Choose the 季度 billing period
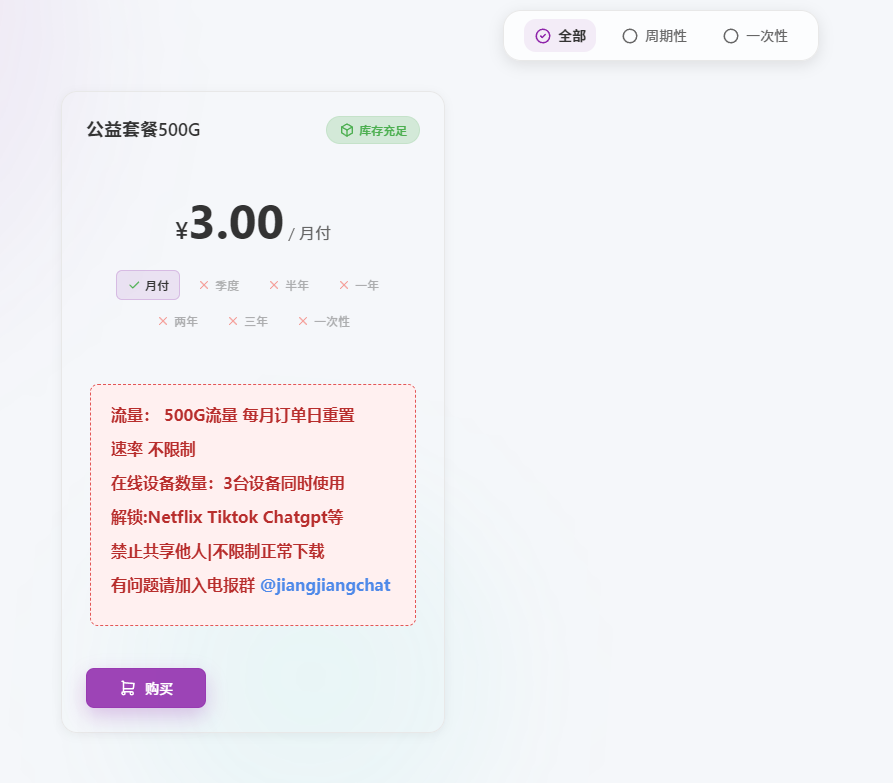893x783 pixels. (219, 285)
